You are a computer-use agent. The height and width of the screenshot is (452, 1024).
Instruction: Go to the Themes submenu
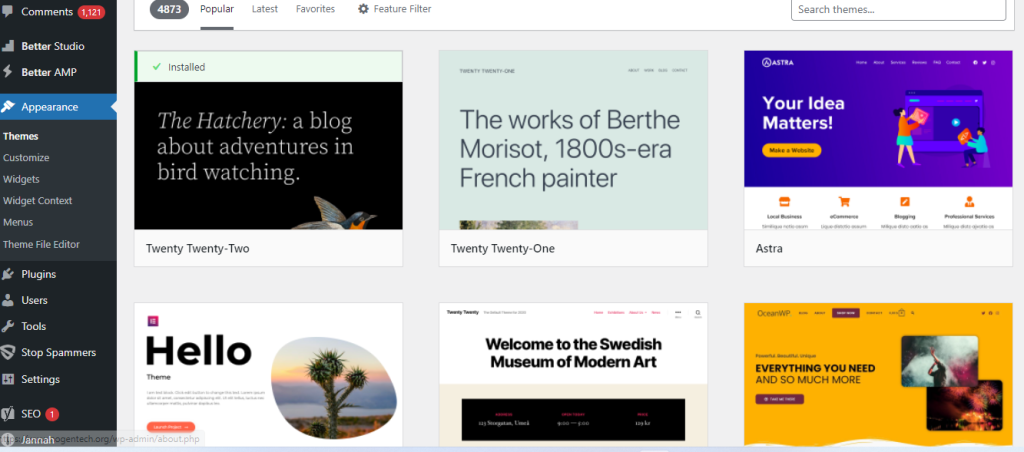coord(20,137)
